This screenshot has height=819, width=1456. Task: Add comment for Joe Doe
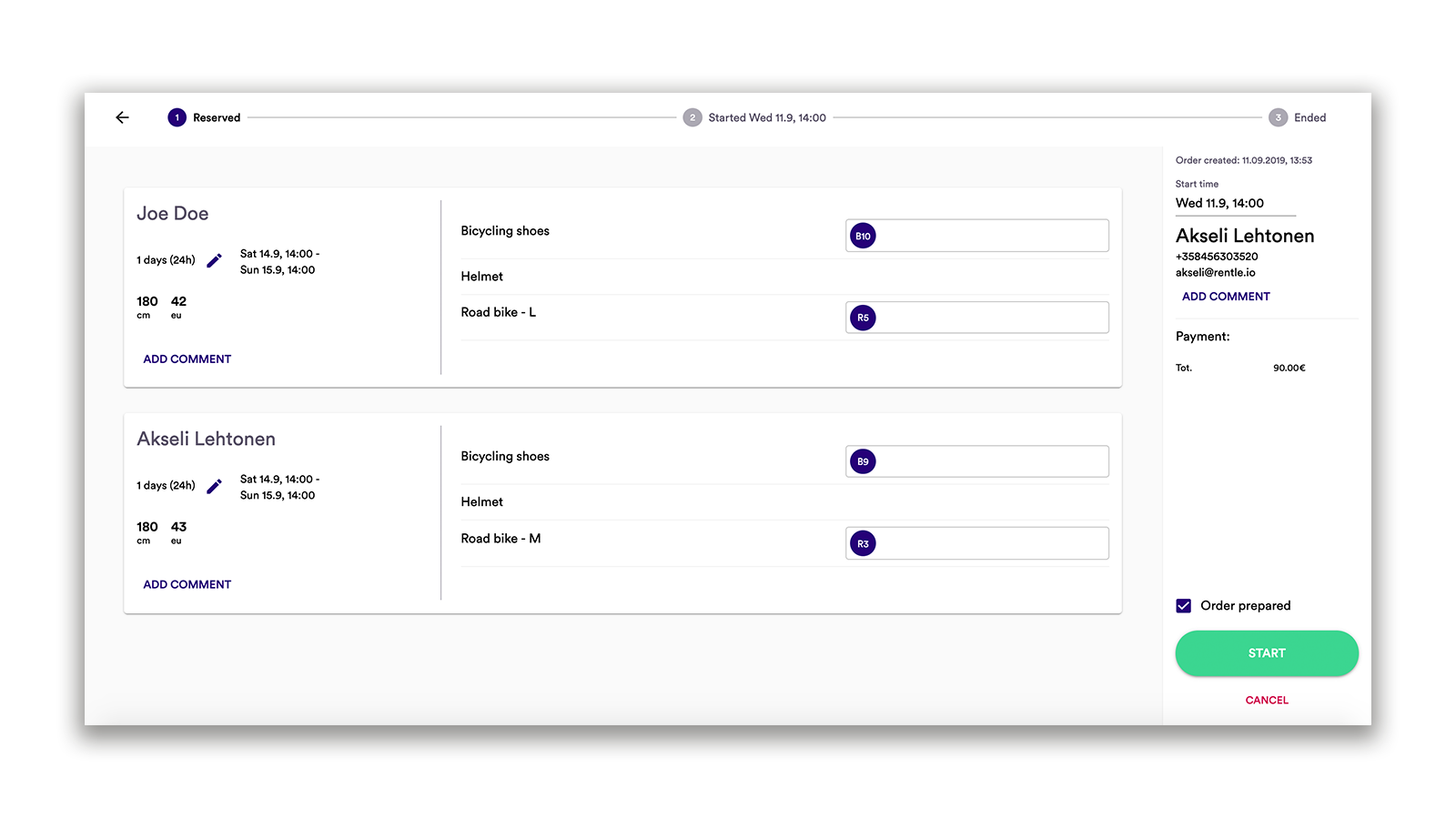tap(187, 359)
